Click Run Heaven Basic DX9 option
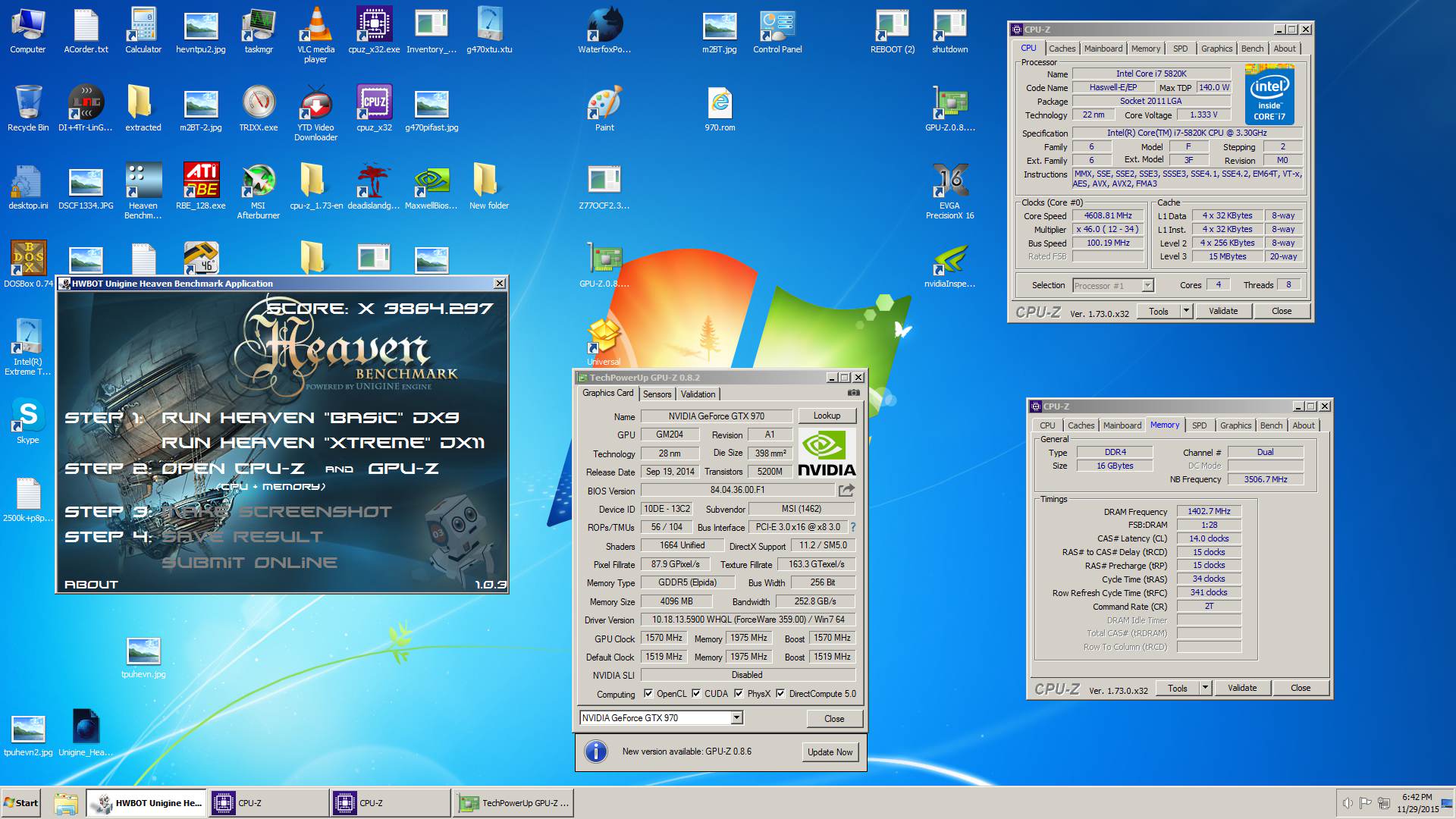Screen dimensions: 1456x819 coord(310,418)
